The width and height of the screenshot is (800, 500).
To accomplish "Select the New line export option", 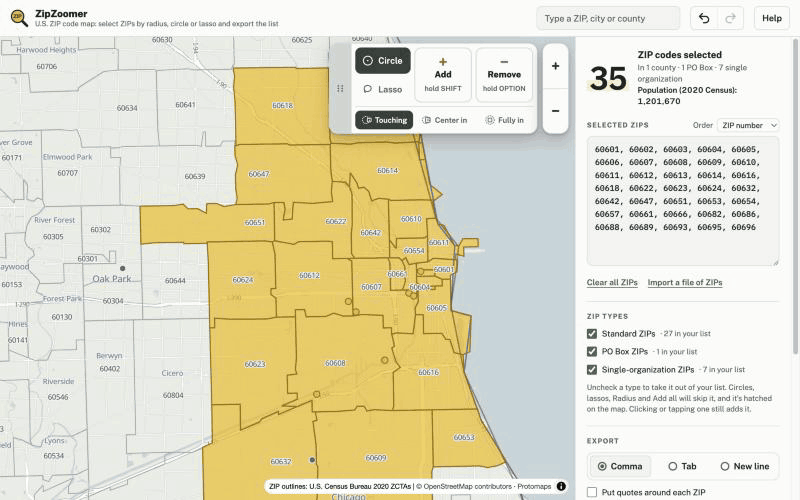I will click(x=744, y=466).
